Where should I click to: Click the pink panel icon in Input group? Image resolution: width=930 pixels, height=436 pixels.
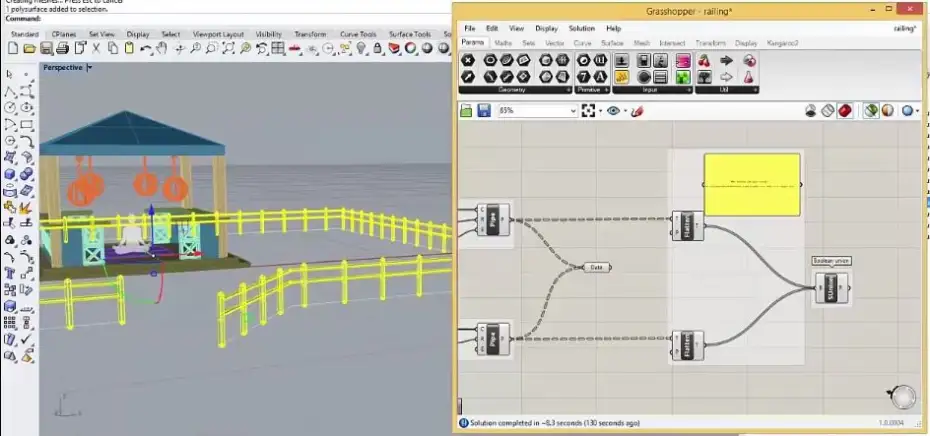tap(683, 61)
